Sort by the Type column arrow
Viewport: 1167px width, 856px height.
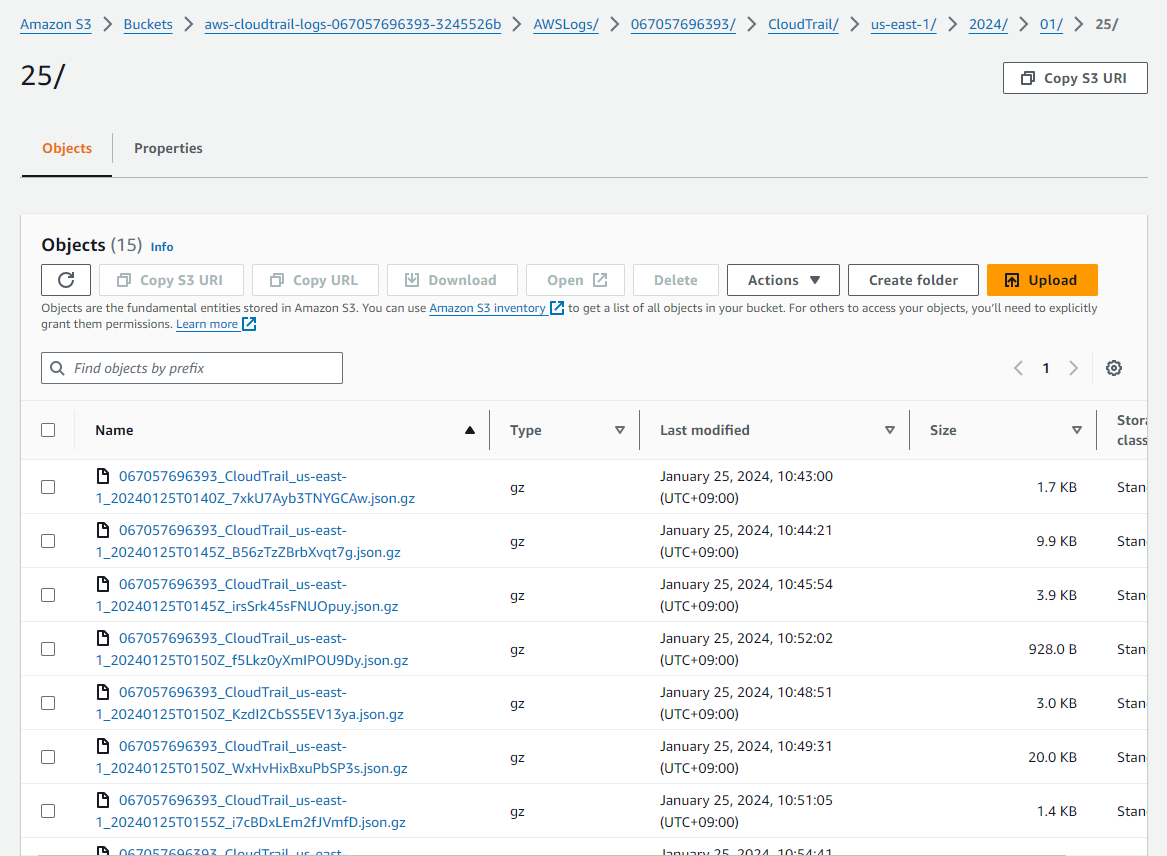(x=619, y=430)
